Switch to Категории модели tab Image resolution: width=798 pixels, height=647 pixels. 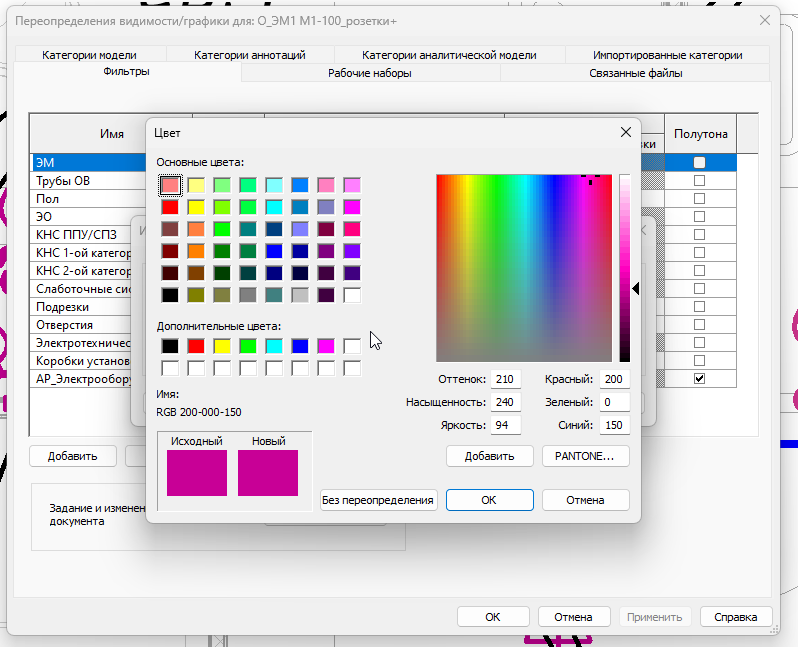click(x=90, y=55)
